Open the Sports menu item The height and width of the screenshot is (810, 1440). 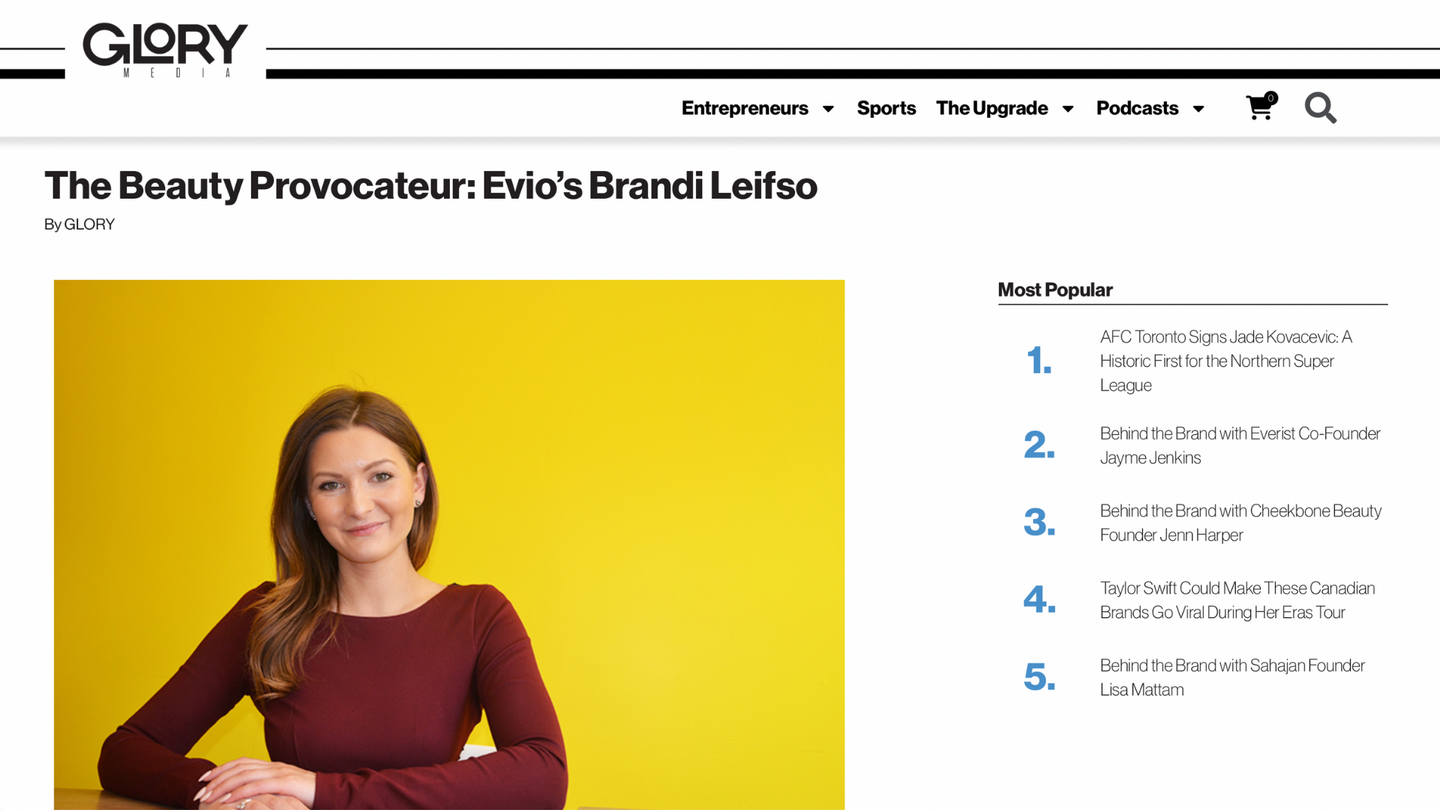886,108
